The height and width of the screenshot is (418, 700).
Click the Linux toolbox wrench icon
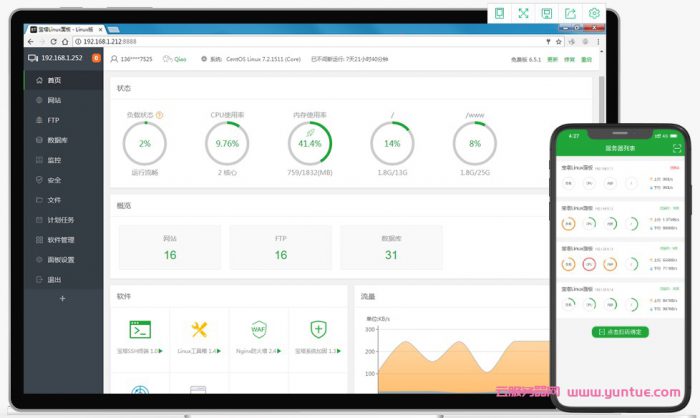click(x=199, y=329)
